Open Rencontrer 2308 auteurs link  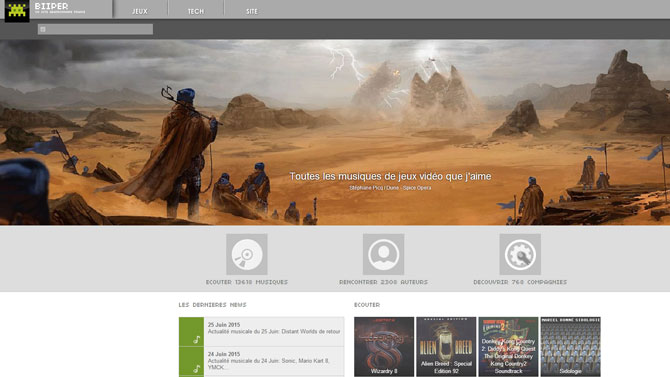point(383,282)
